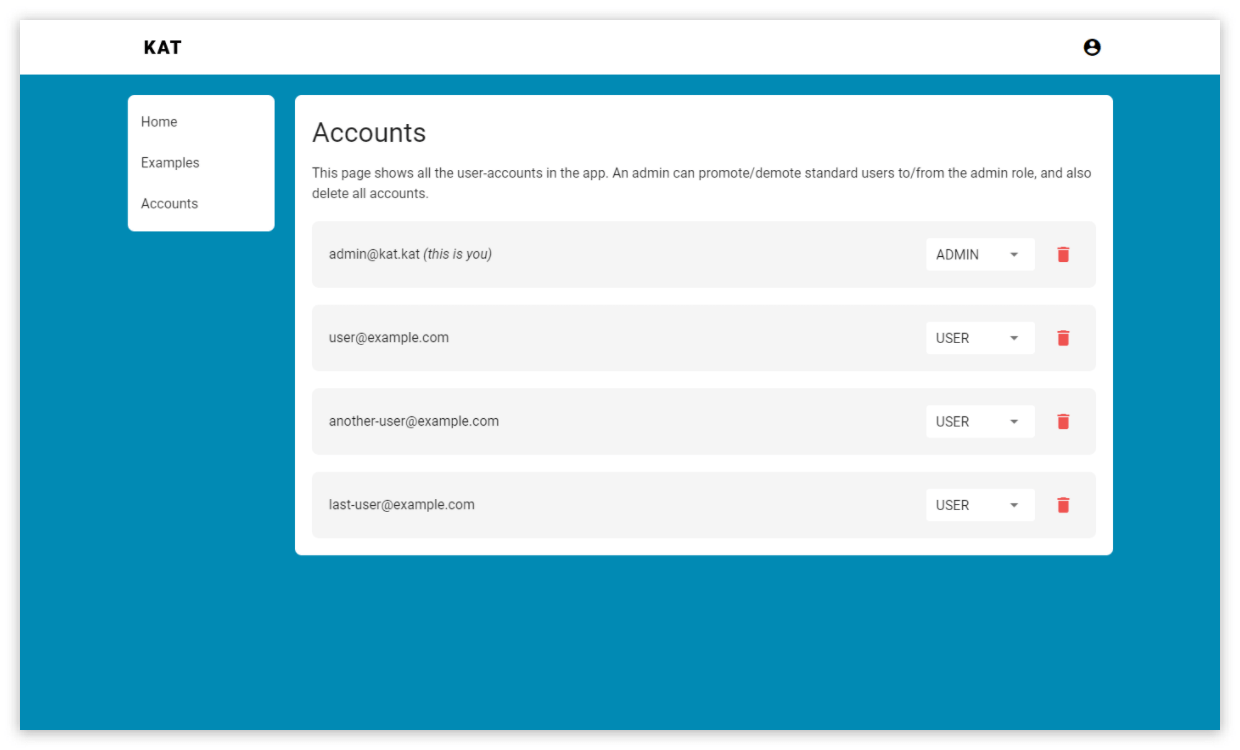Select the admin@kat.kat email text
This screenshot has width=1240, height=750.
click(374, 254)
